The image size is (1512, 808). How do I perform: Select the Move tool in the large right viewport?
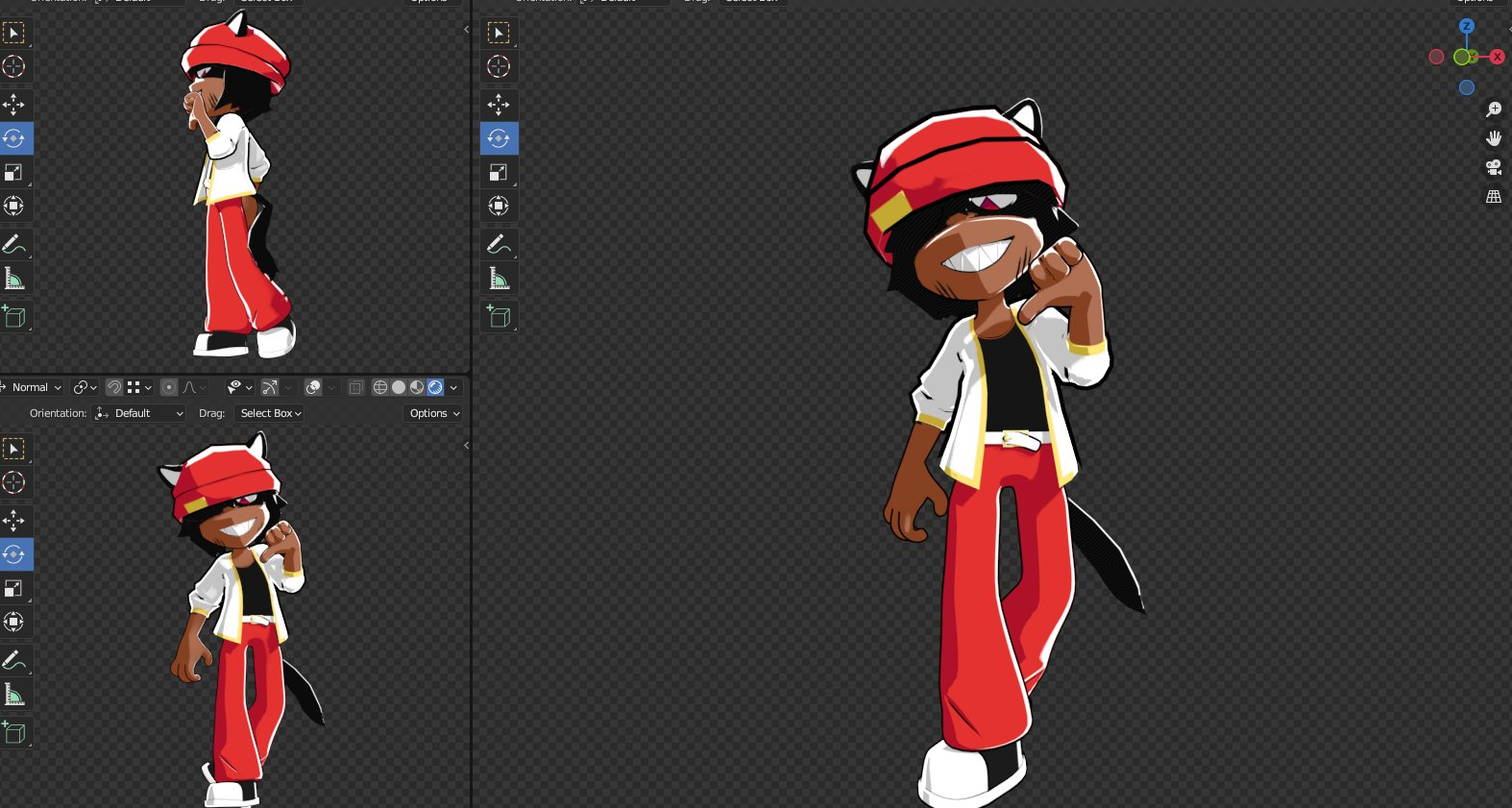tap(499, 105)
